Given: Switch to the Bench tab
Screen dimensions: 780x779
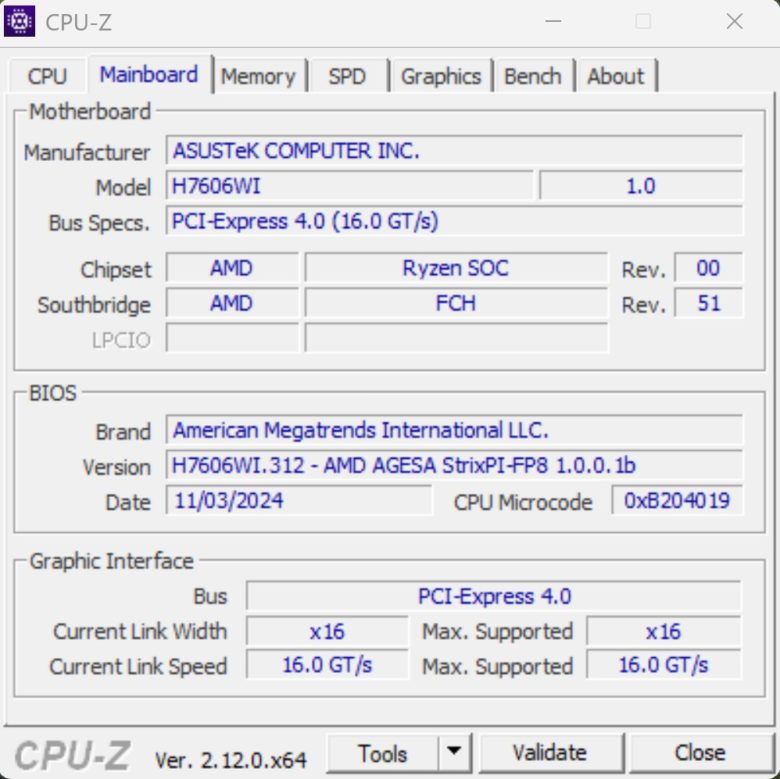Looking at the screenshot, I should (533, 77).
